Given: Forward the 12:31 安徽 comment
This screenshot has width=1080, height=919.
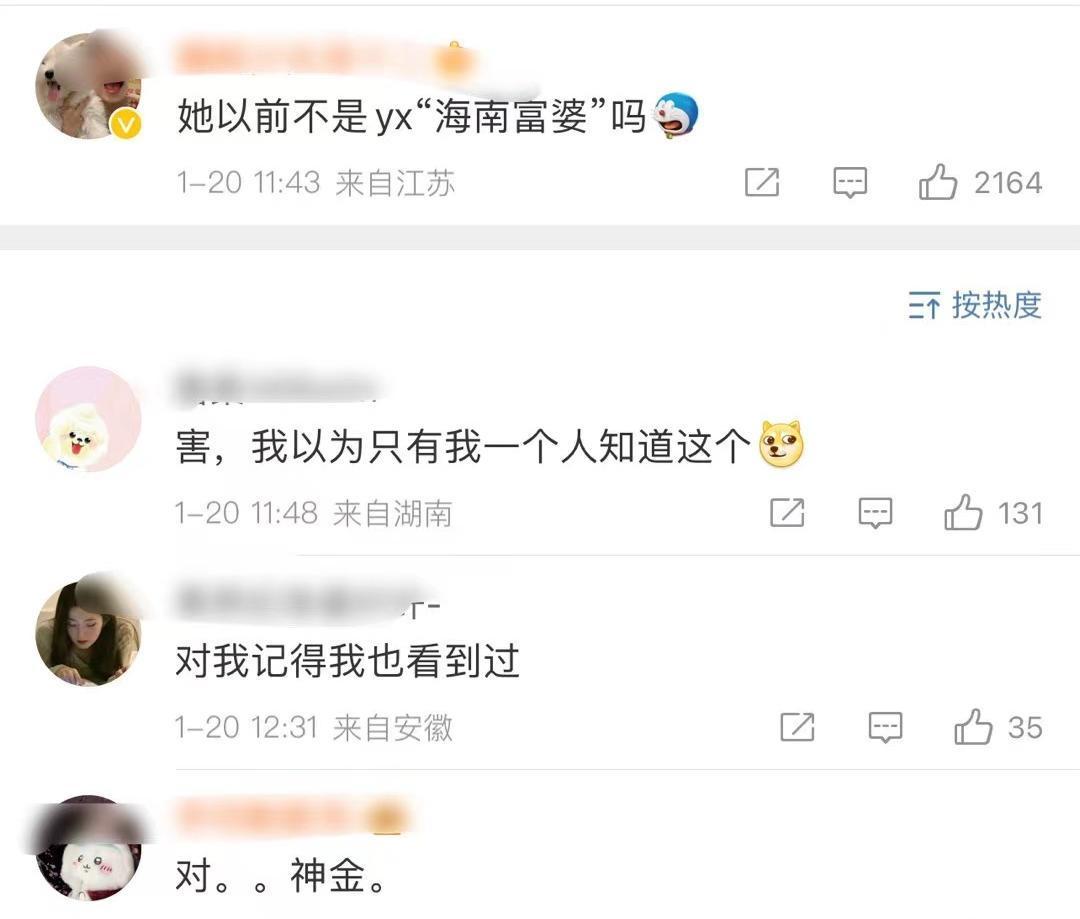Looking at the screenshot, I should pyautogui.click(x=797, y=727).
